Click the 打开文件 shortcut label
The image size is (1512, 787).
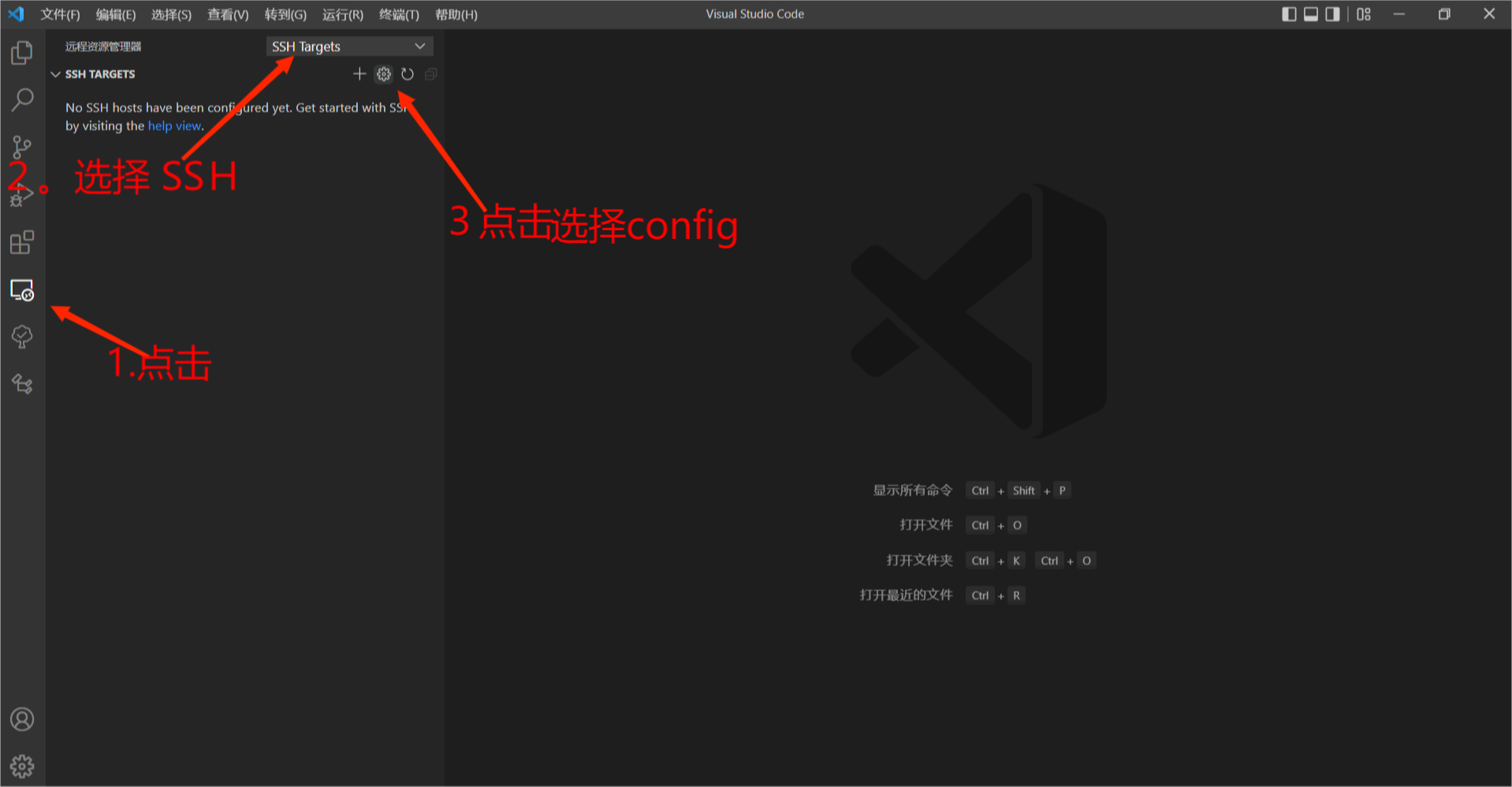[x=926, y=525]
